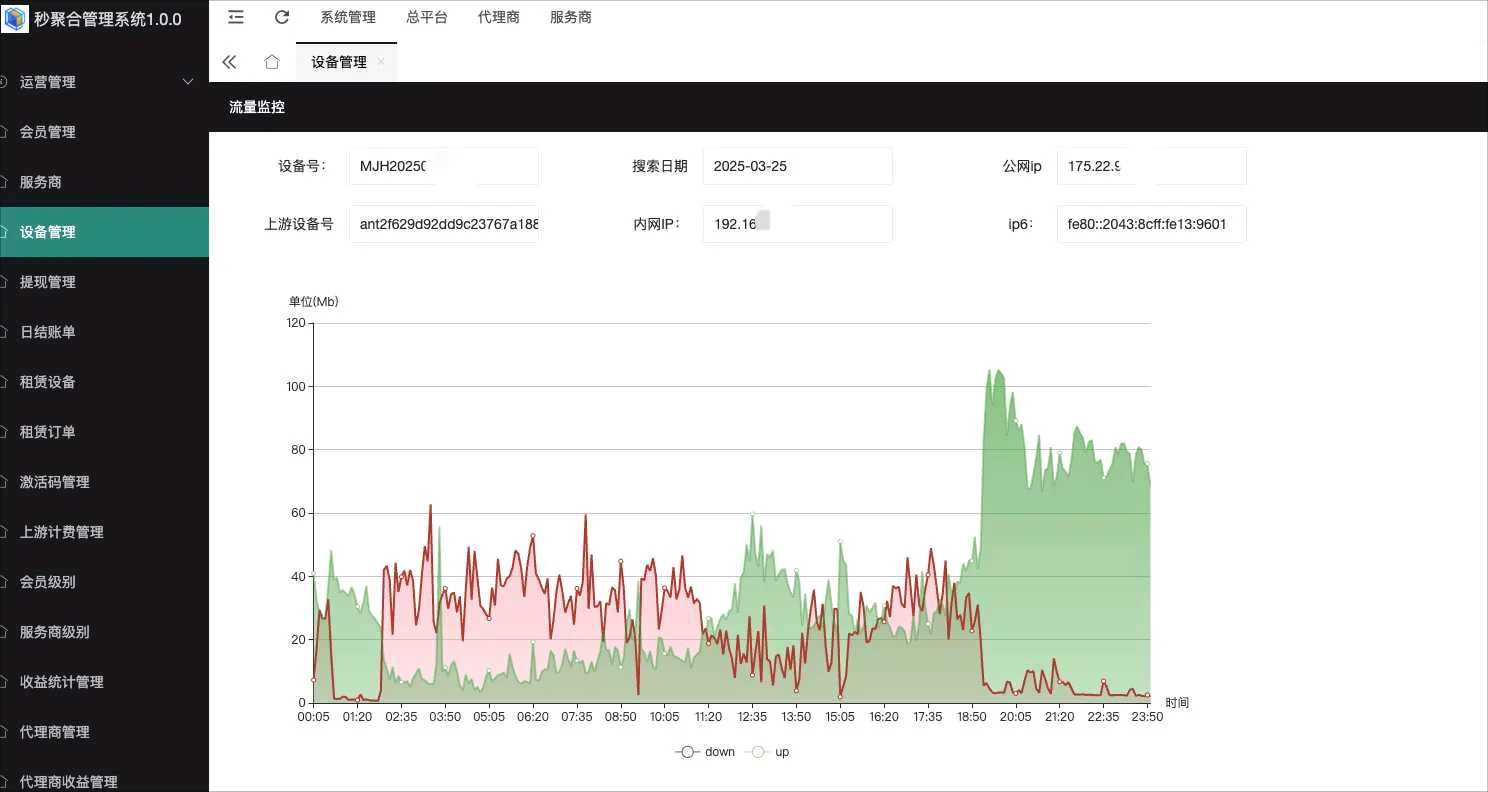Image resolution: width=1488 pixels, height=792 pixels.
Task: Open the 搜索日期 date picker field
Action: pos(797,166)
